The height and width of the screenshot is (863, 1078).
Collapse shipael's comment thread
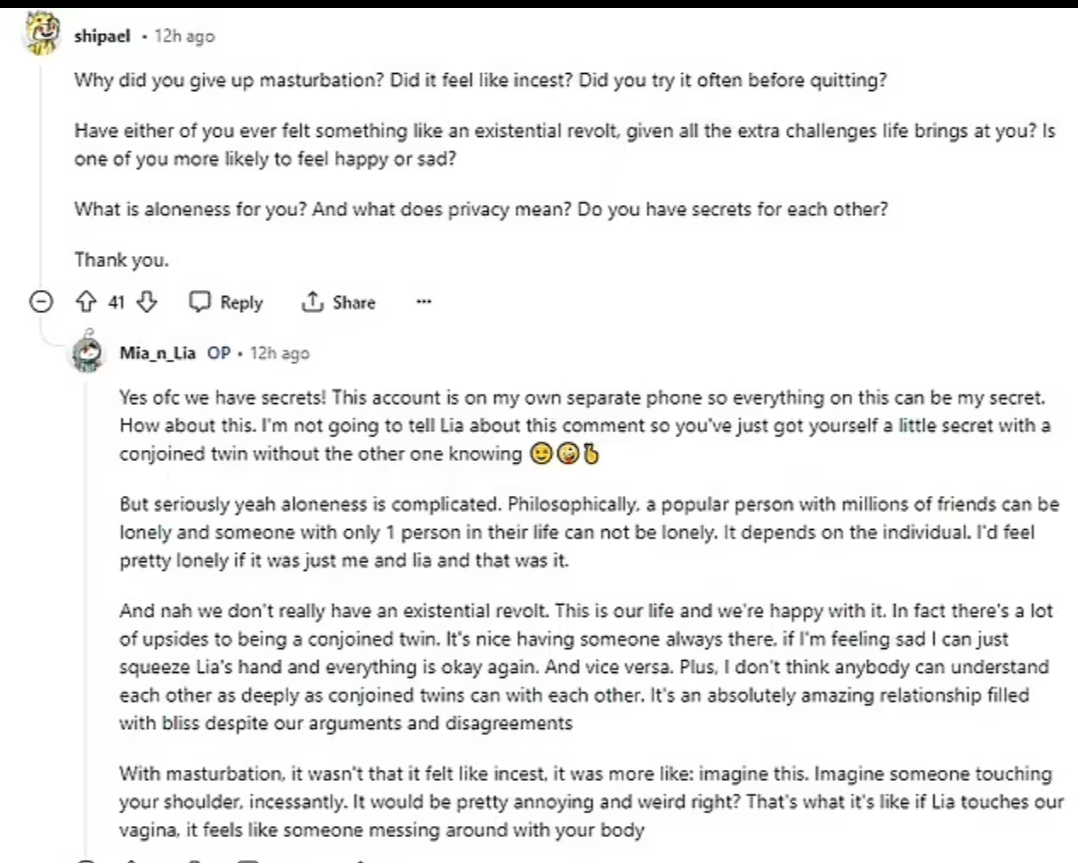click(40, 302)
